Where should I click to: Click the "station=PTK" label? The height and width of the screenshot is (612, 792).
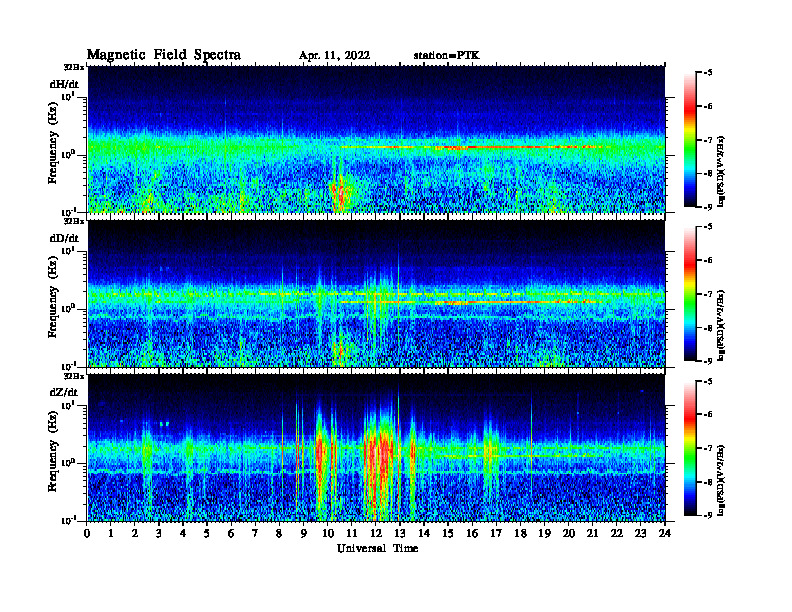(x=447, y=56)
